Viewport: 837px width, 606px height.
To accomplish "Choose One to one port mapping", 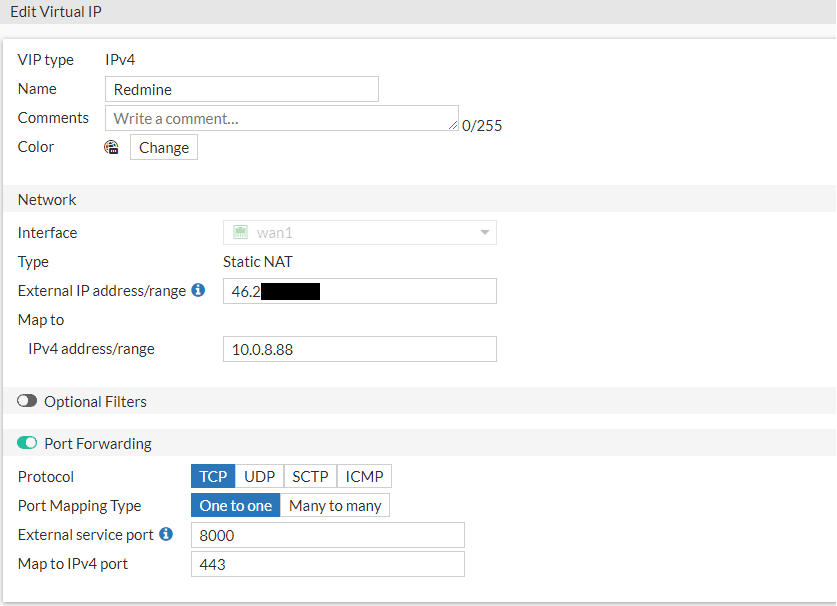I will [235, 505].
